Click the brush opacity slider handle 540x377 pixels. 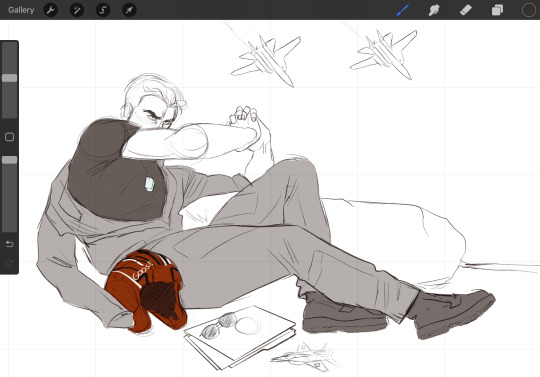click(x=10, y=160)
